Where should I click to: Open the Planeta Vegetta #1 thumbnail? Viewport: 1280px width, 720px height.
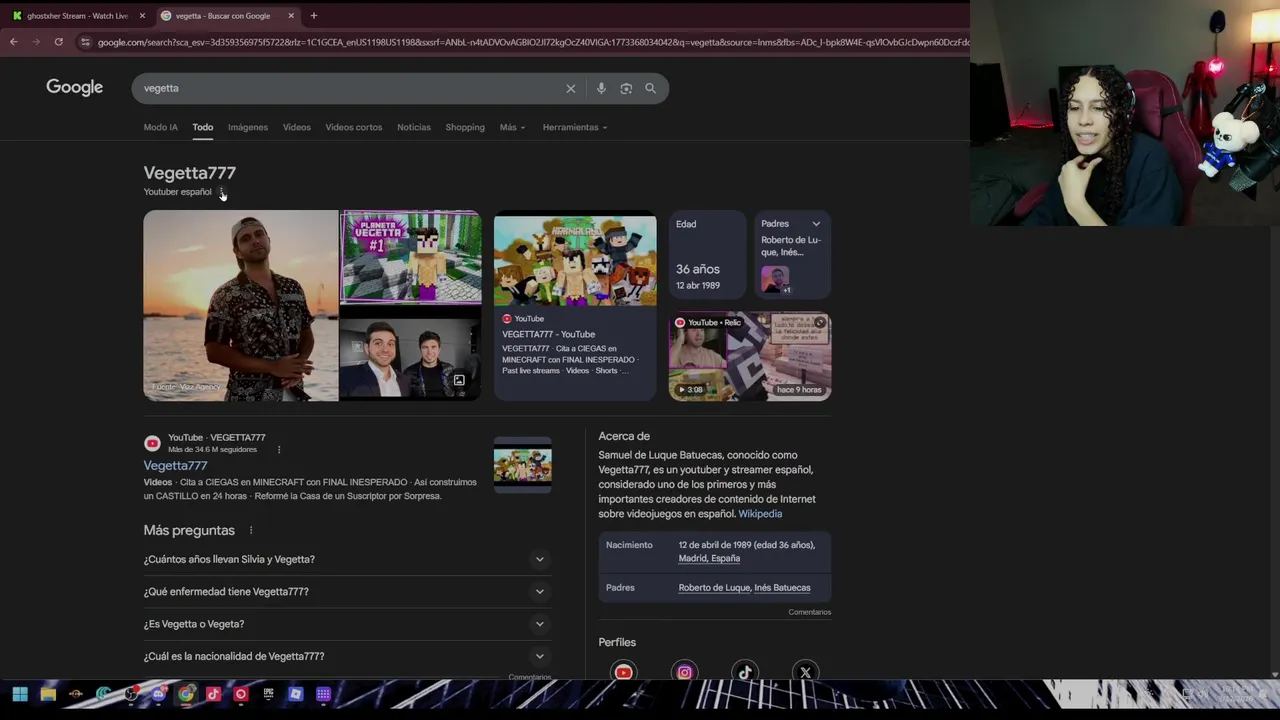click(411, 257)
